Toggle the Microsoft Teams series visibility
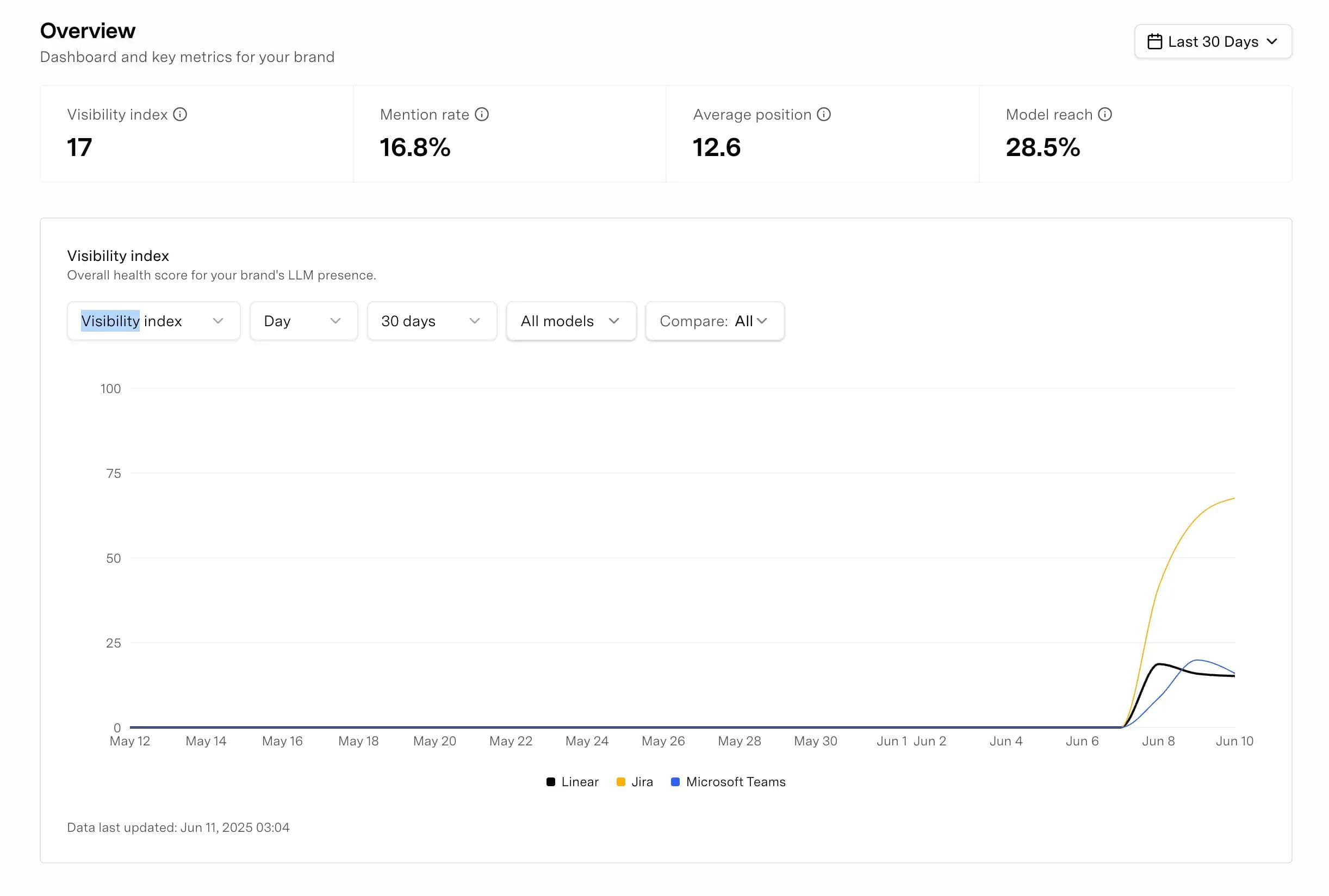The image size is (1329, 896). click(728, 782)
